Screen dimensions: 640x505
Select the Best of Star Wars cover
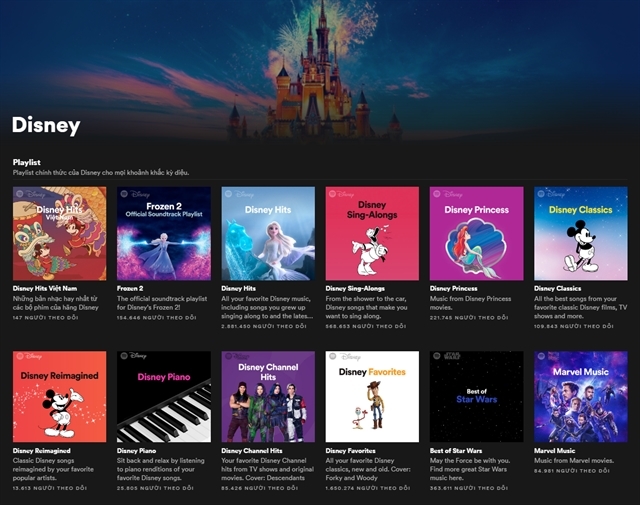coord(477,396)
